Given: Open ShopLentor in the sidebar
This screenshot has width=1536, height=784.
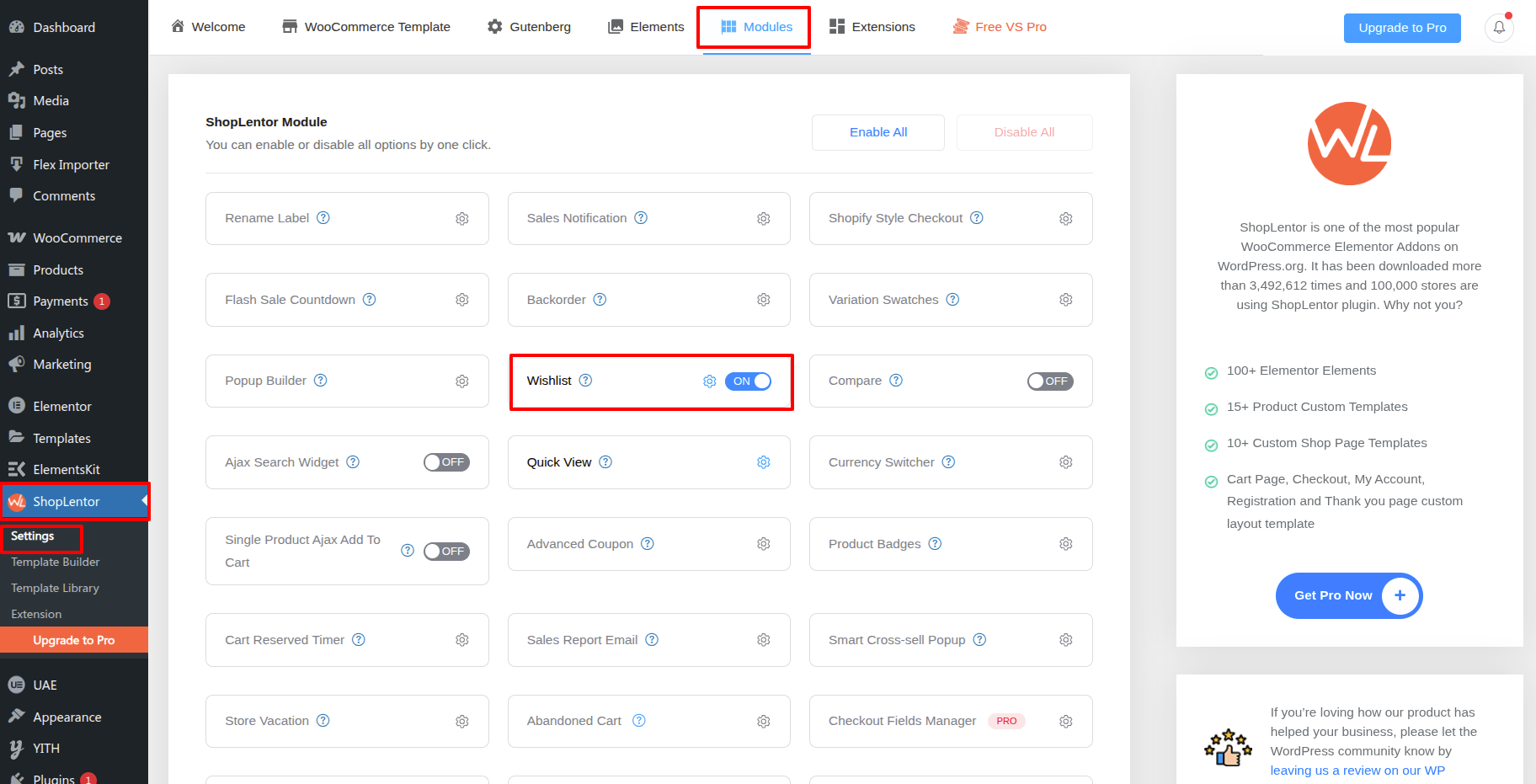Looking at the screenshot, I should pos(74,502).
